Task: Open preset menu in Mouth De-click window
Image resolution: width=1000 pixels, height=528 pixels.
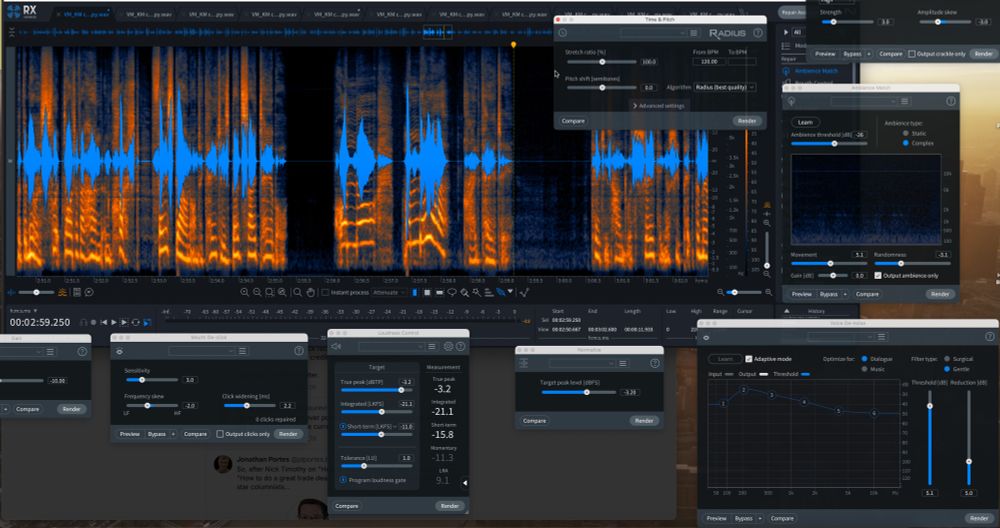Action: [242, 351]
